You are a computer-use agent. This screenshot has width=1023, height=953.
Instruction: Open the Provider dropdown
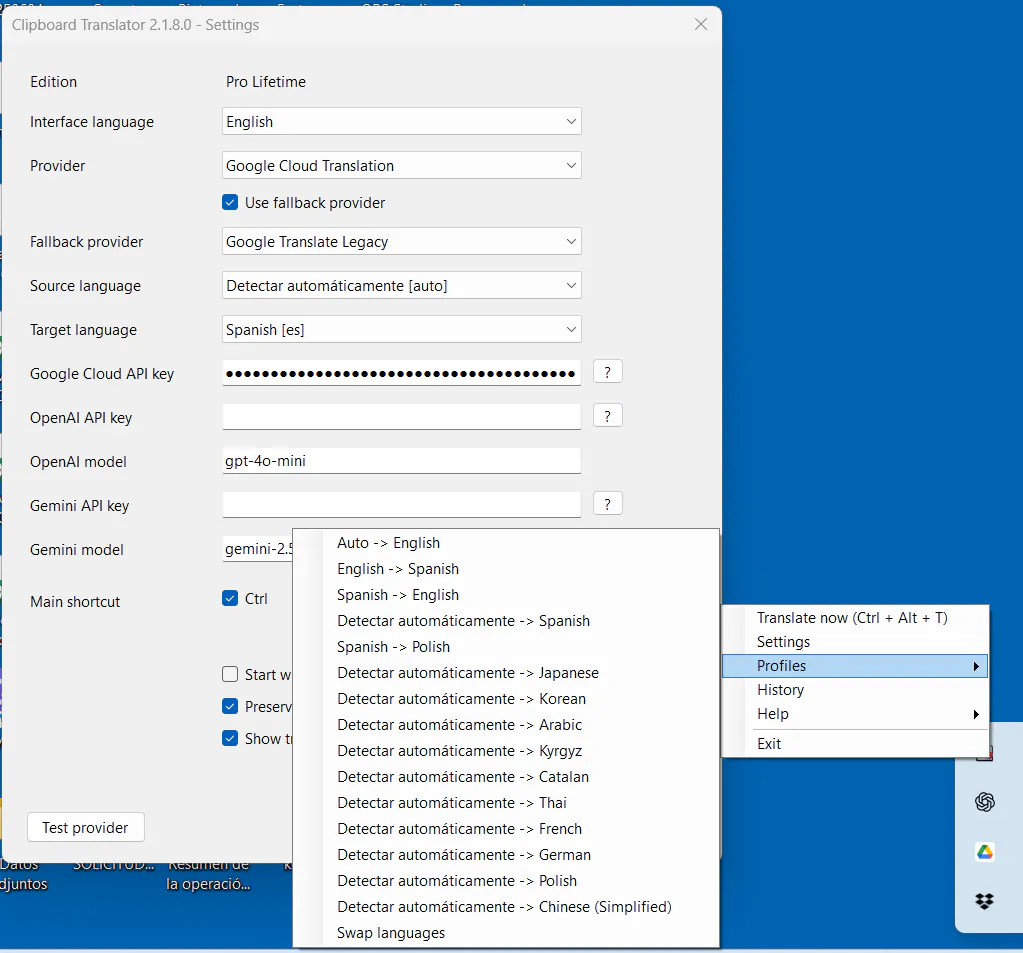pyautogui.click(x=401, y=165)
